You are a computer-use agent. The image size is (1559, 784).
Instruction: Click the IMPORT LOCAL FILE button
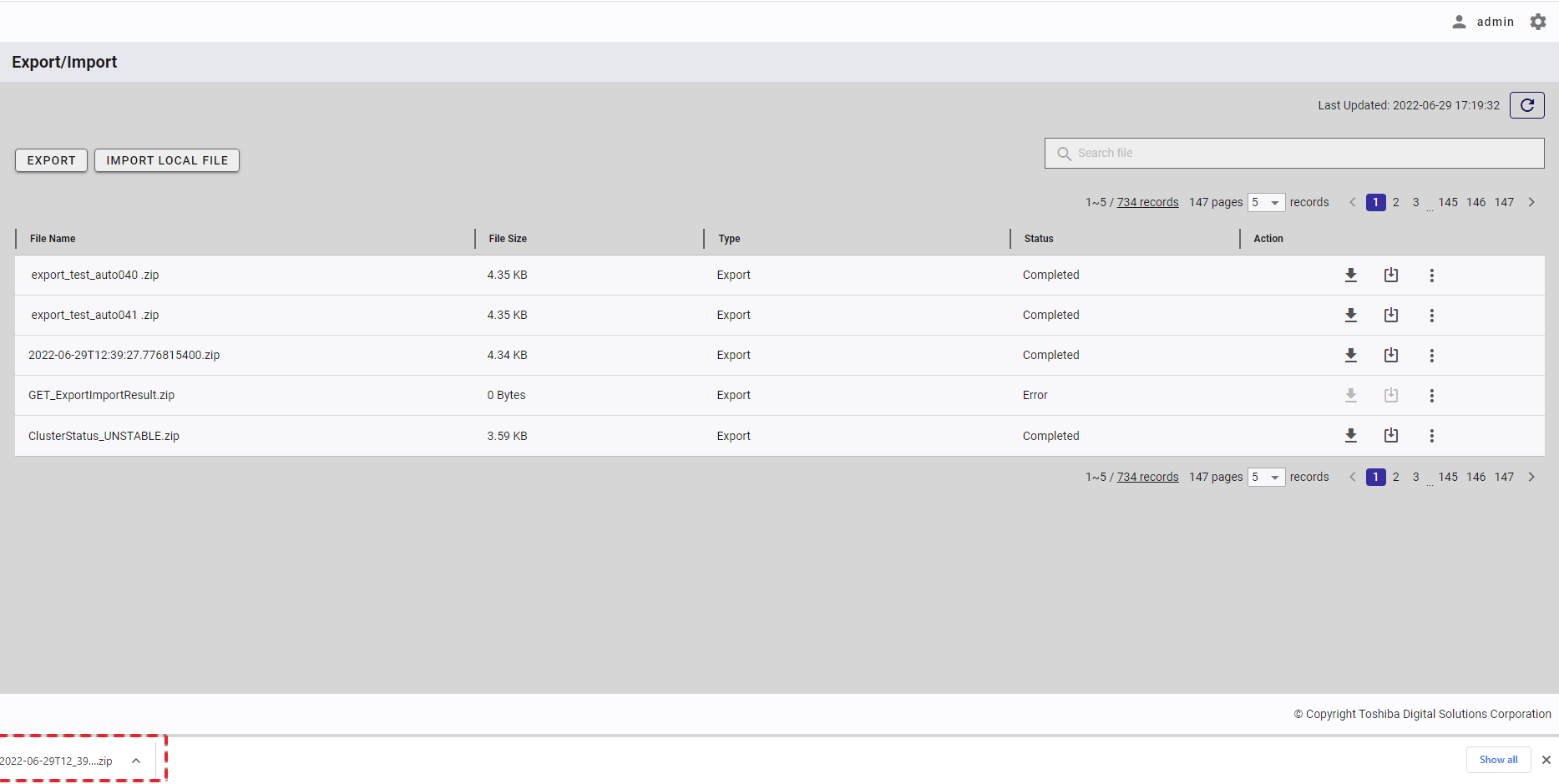167,160
